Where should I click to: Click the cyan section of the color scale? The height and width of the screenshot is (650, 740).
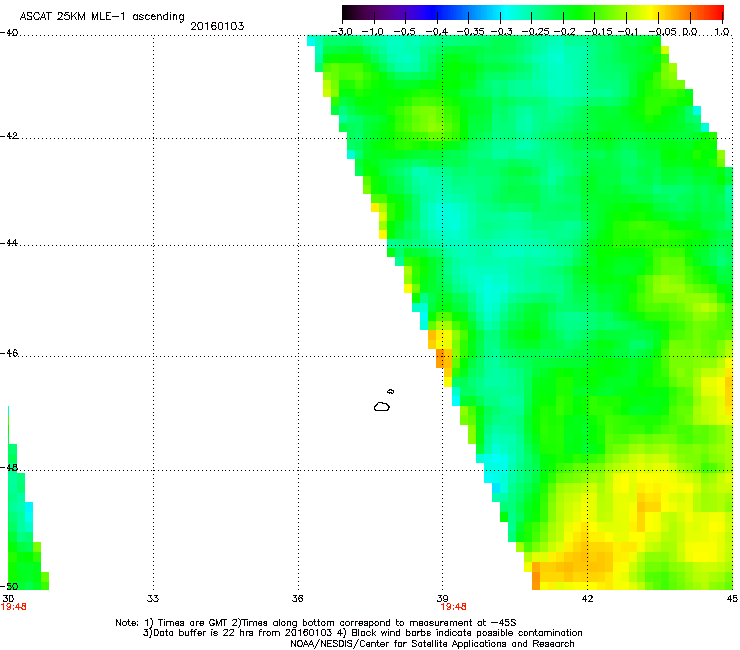coord(507,12)
